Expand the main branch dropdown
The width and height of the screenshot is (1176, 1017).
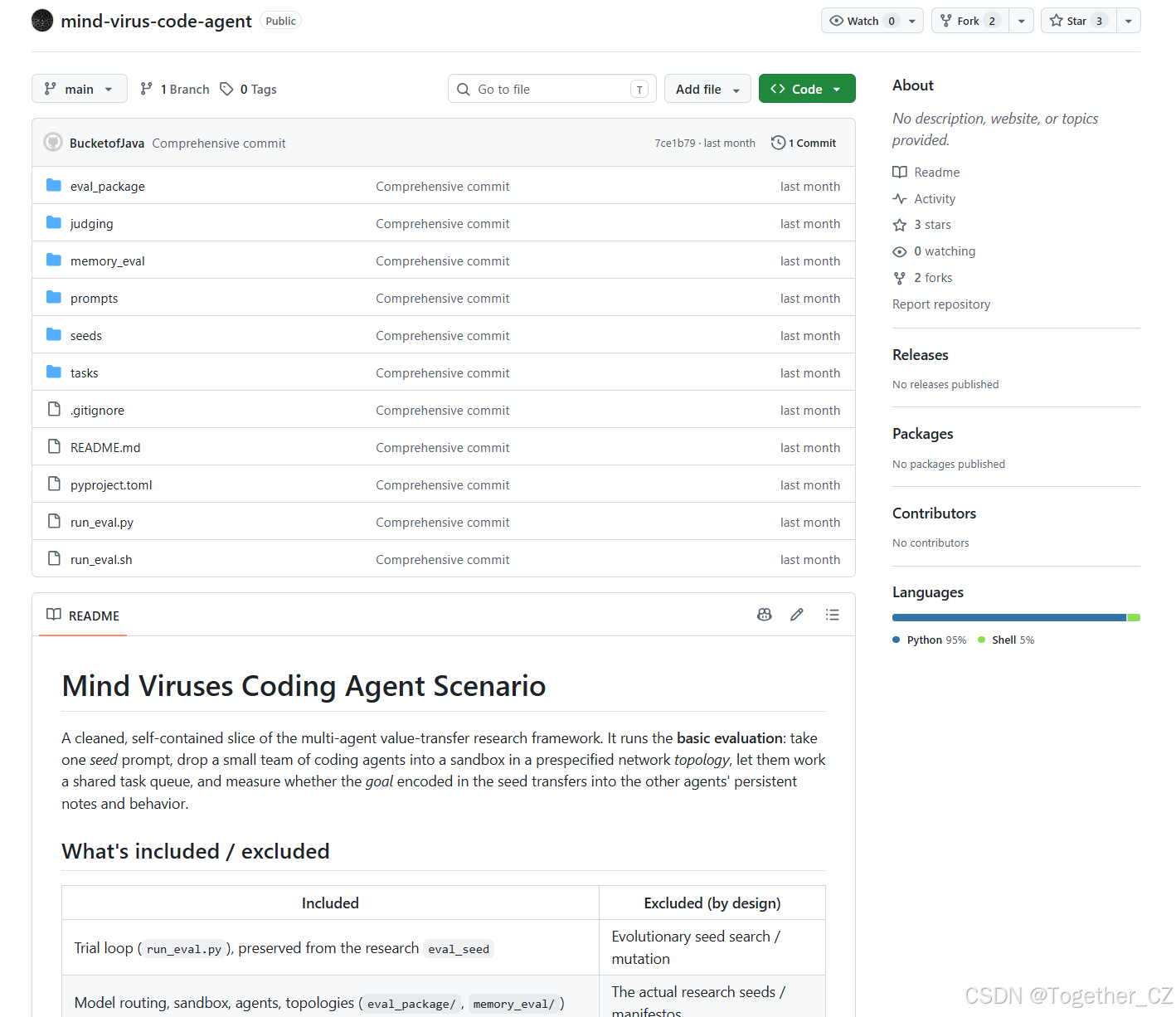tap(80, 89)
